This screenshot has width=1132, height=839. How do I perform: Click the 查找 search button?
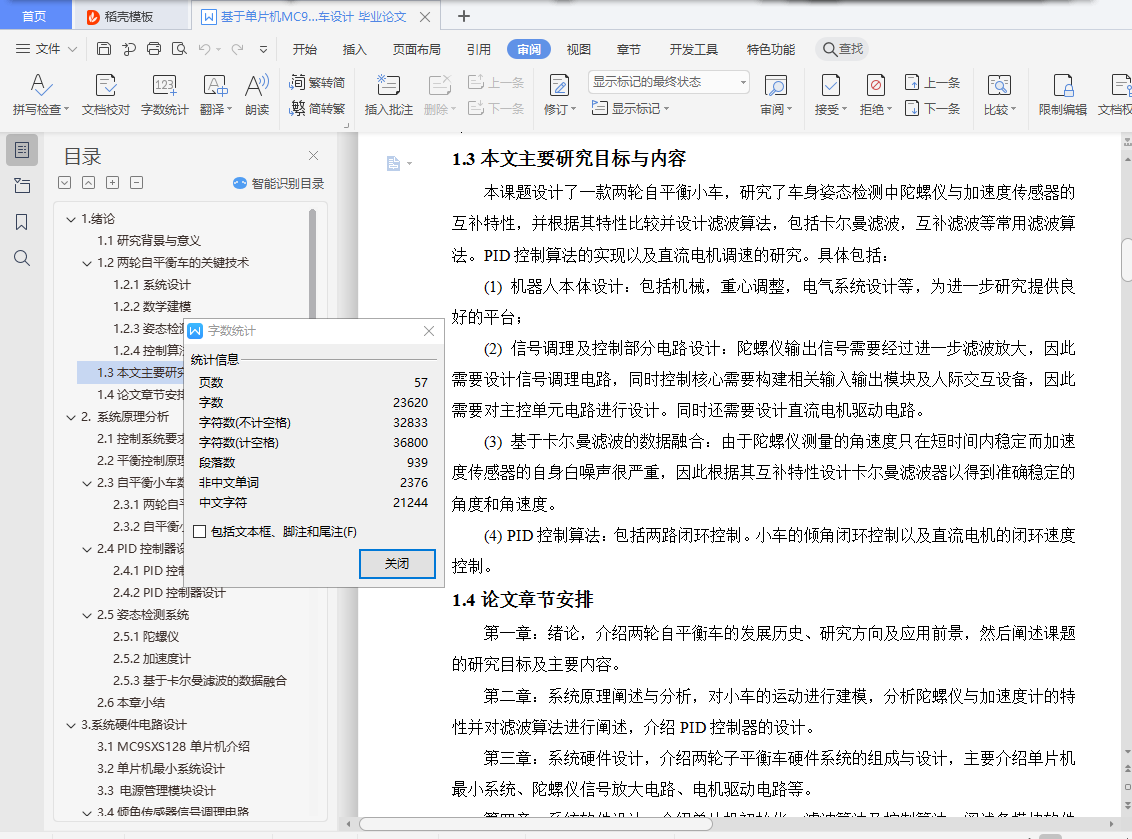pyautogui.click(x=842, y=48)
